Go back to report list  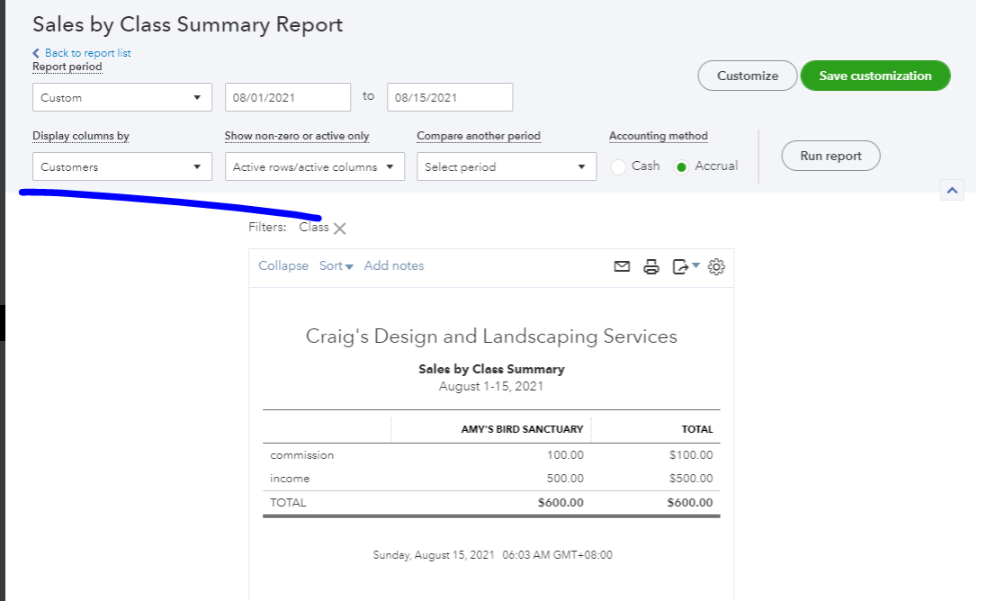(87, 53)
